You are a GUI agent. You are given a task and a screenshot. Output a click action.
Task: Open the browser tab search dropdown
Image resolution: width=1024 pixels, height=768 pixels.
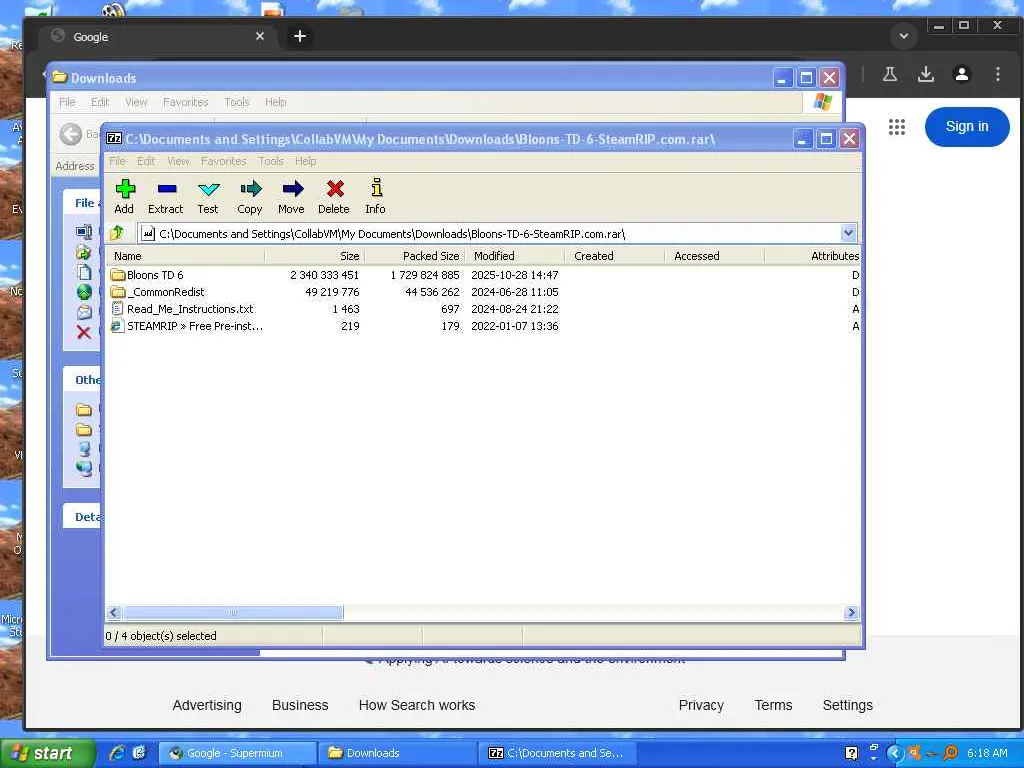click(904, 37)
